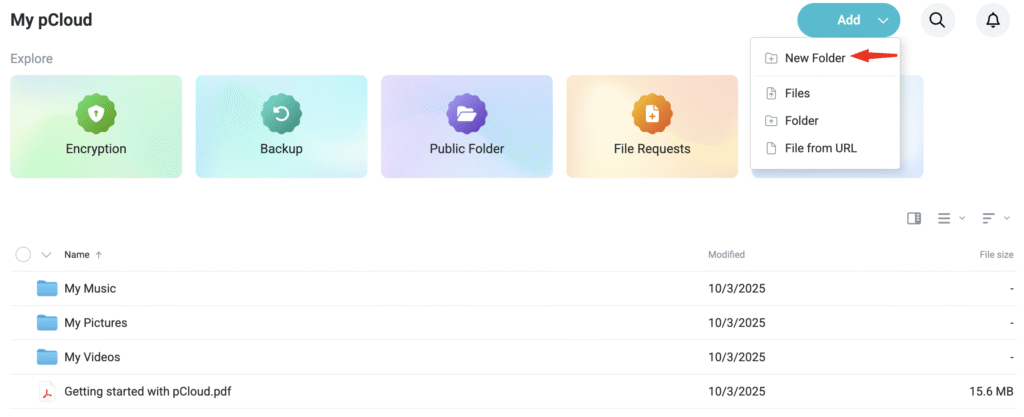Toggle the info side panel icon
The width and height of the screenshot is (1024, 417).
913,218
